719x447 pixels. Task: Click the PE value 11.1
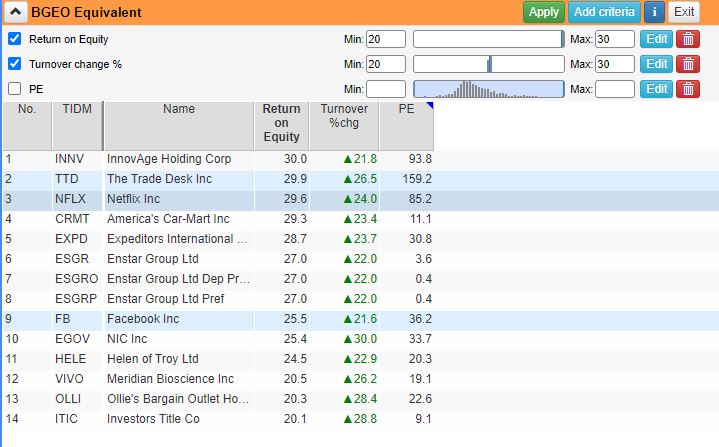pos(420,219)
